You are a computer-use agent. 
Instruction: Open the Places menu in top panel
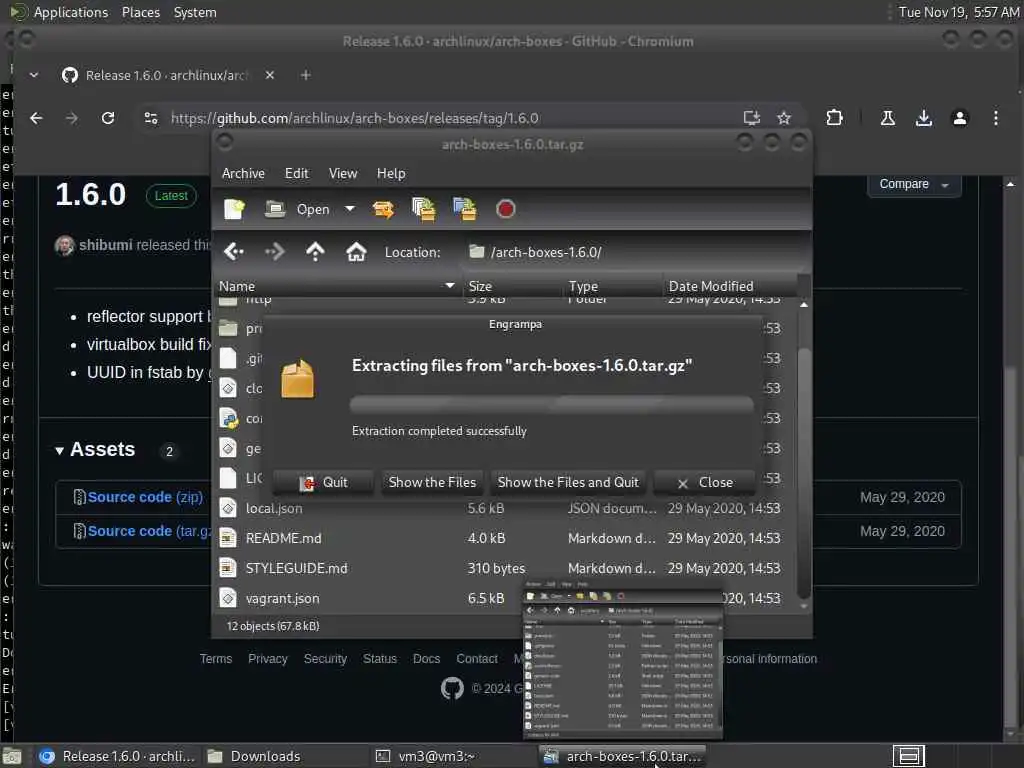pyautogui.click(x=140, y=12)
